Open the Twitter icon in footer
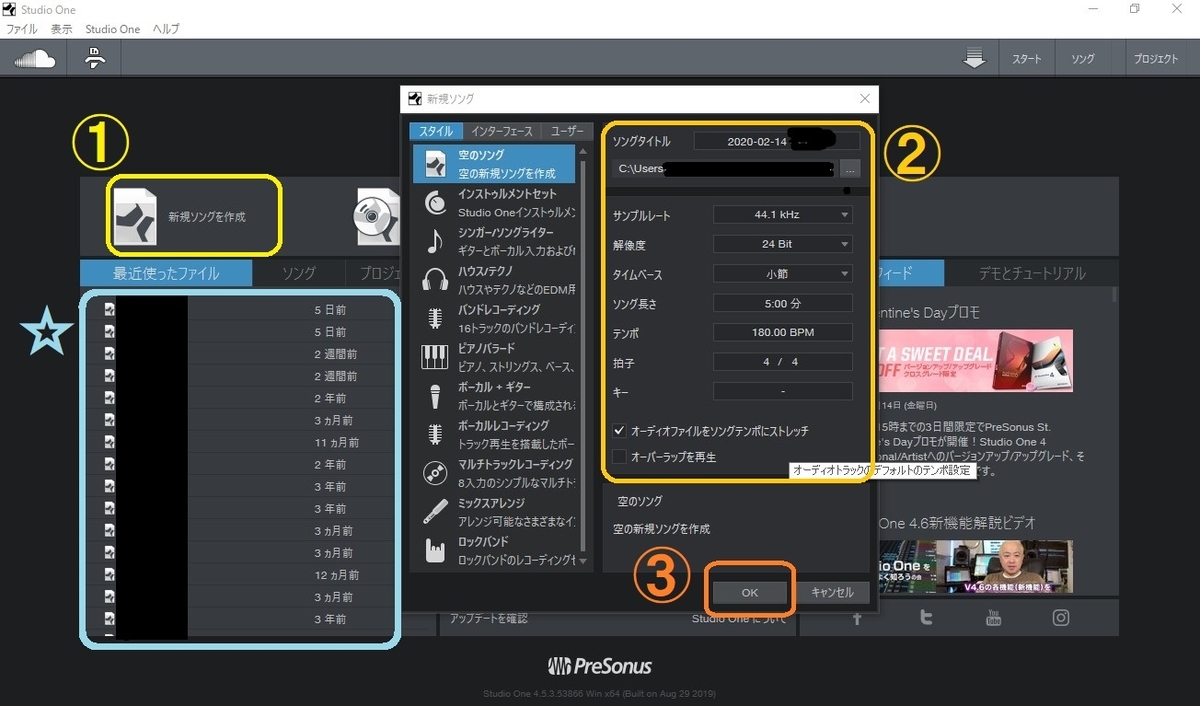 click(x=927, y=618)
